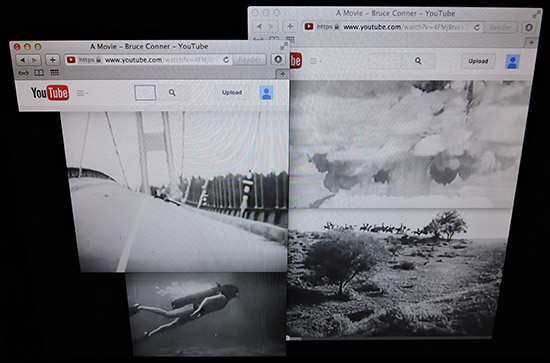The width and height of the screenshot is (550, 363).
Task: Click YouTube favicon in rear window address bar
Action: coord(309,27)
